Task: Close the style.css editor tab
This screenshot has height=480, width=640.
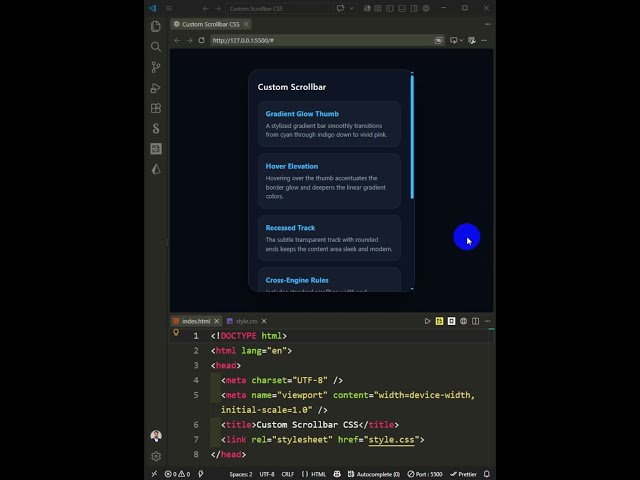Action: [264, 321]
